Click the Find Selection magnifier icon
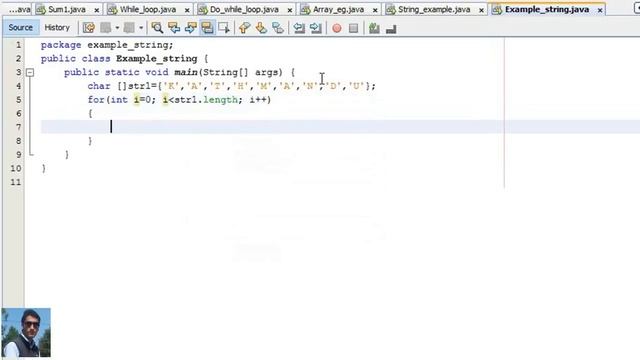This screenshot has height=360, width=640. coord(157,28)
